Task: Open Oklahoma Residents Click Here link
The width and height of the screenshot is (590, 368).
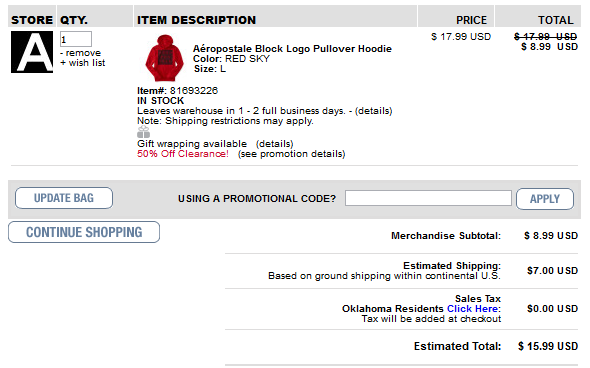Action: pos(474,309)
